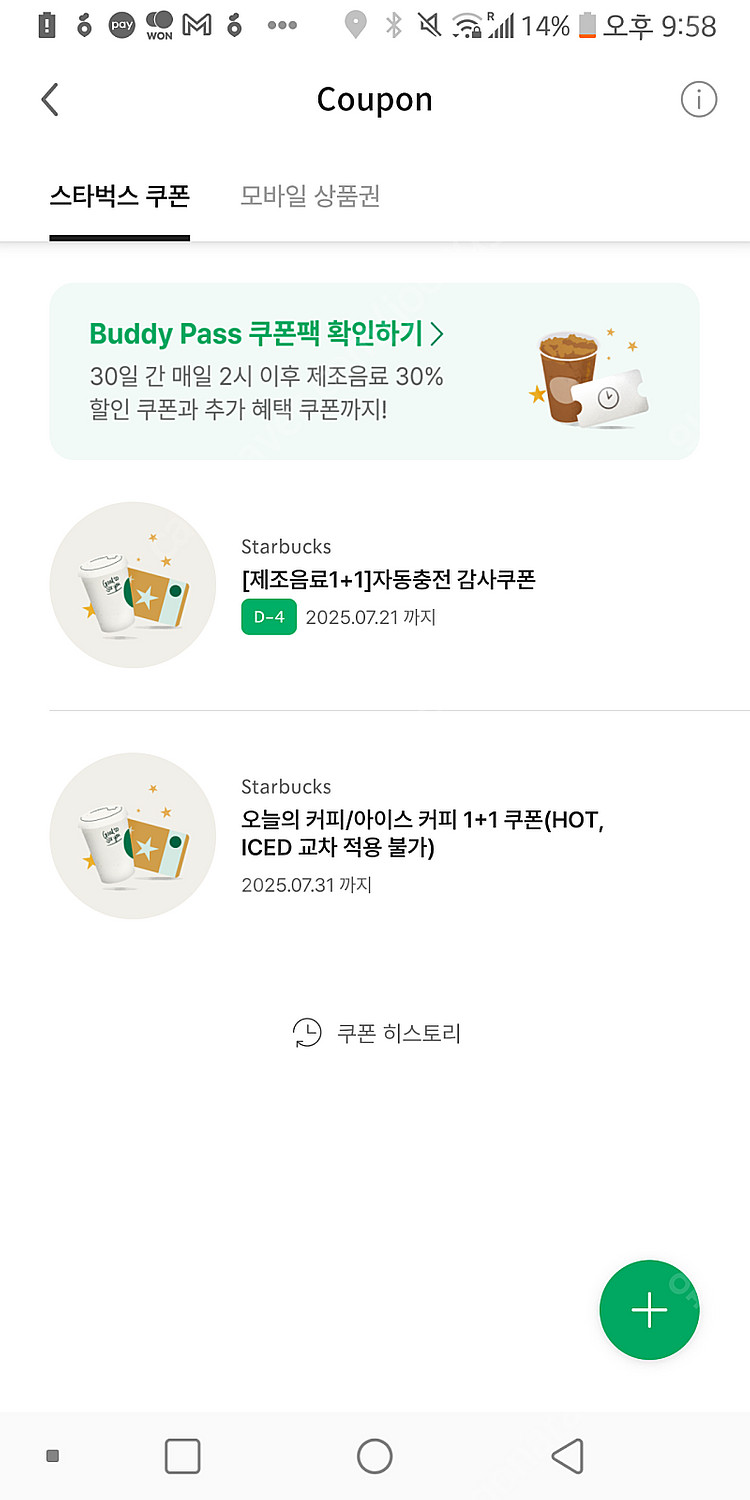Viewport: 750px width, 1500px height.
Task: Expand the Buddy Pass chevron arrow
Action: click(436, 333)
